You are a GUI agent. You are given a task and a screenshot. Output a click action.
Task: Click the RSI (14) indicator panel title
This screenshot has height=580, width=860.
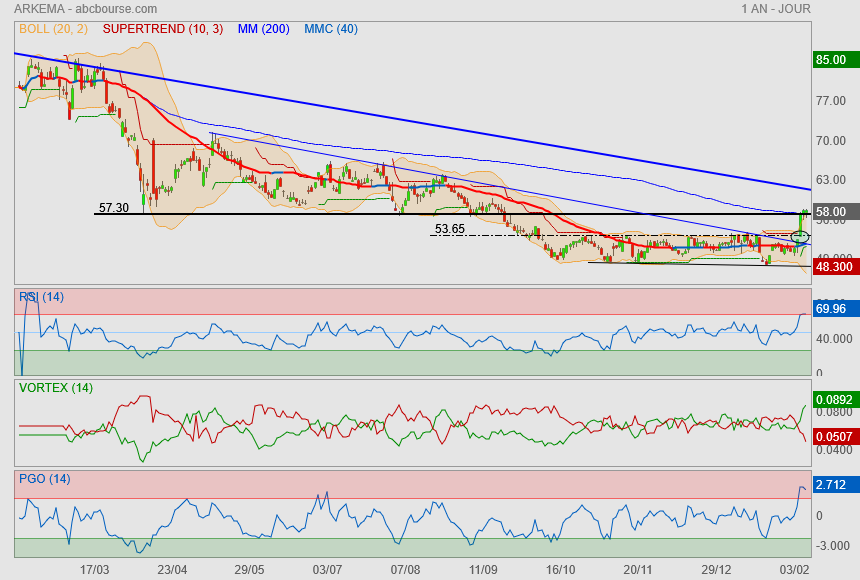click(x=41, y=296)
